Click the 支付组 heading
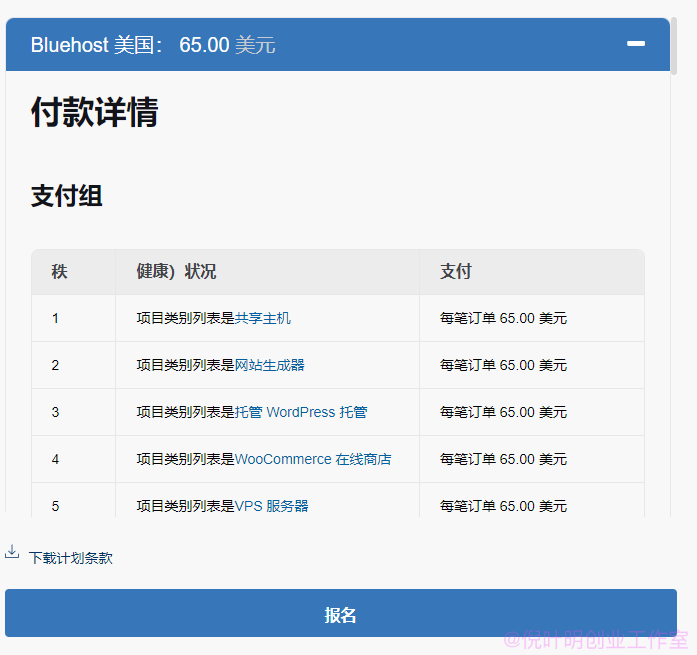The width and height of the screenshot is (697, 655). point(67,196)
